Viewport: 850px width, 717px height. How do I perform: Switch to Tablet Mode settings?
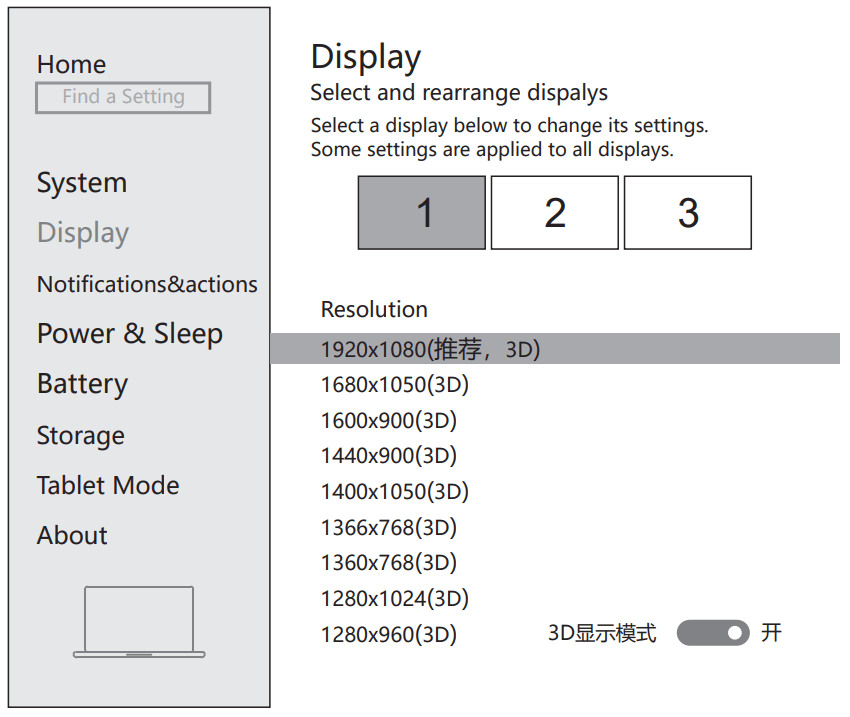pos(108,486)
